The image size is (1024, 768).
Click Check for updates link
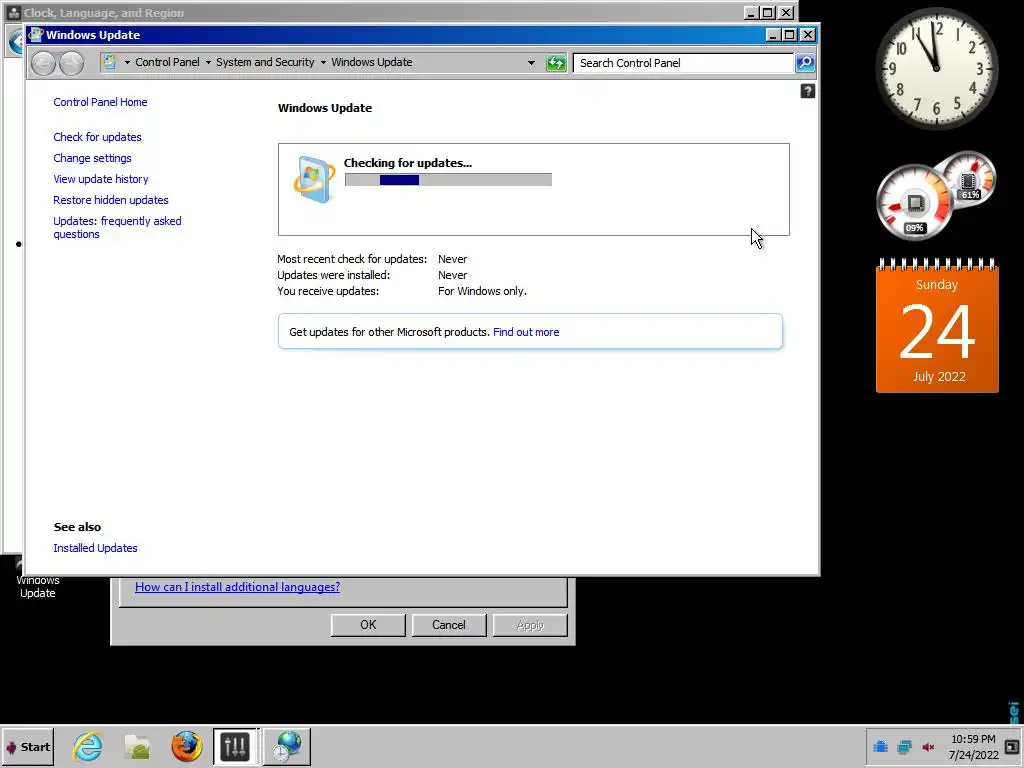tap(97, 137)
